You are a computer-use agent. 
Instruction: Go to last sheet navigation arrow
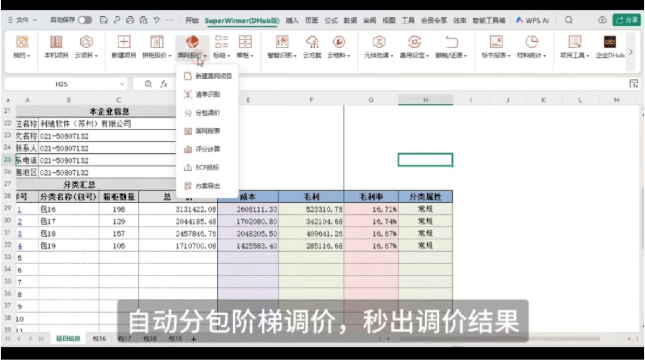coord(41,339)
